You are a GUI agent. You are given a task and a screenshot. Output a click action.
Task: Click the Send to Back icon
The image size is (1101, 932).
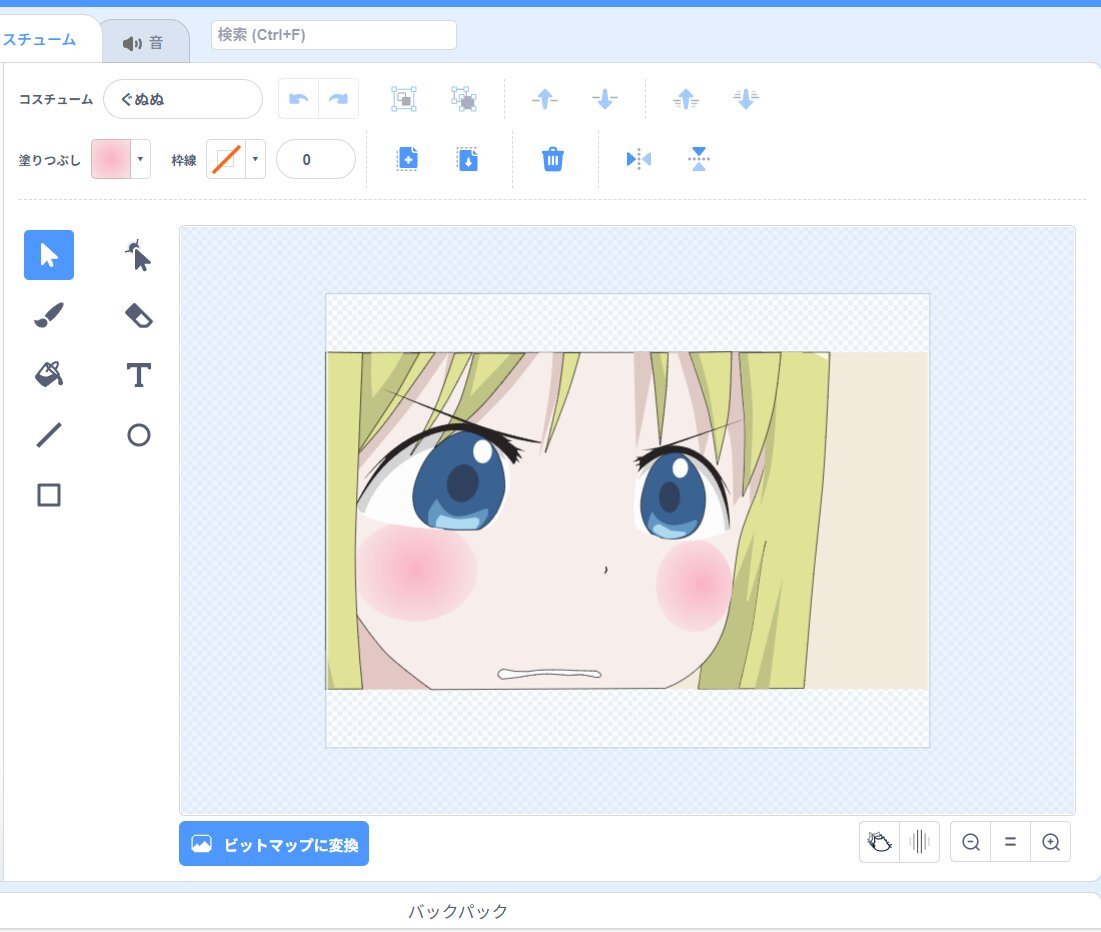(746, 99)
